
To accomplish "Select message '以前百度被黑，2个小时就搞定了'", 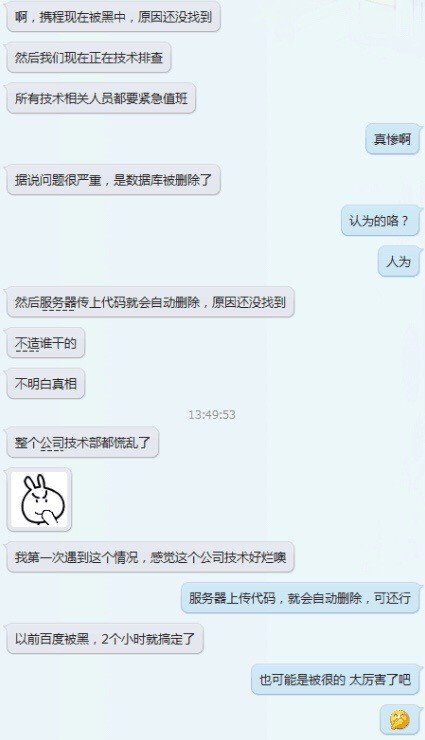I will click(105, 639).
